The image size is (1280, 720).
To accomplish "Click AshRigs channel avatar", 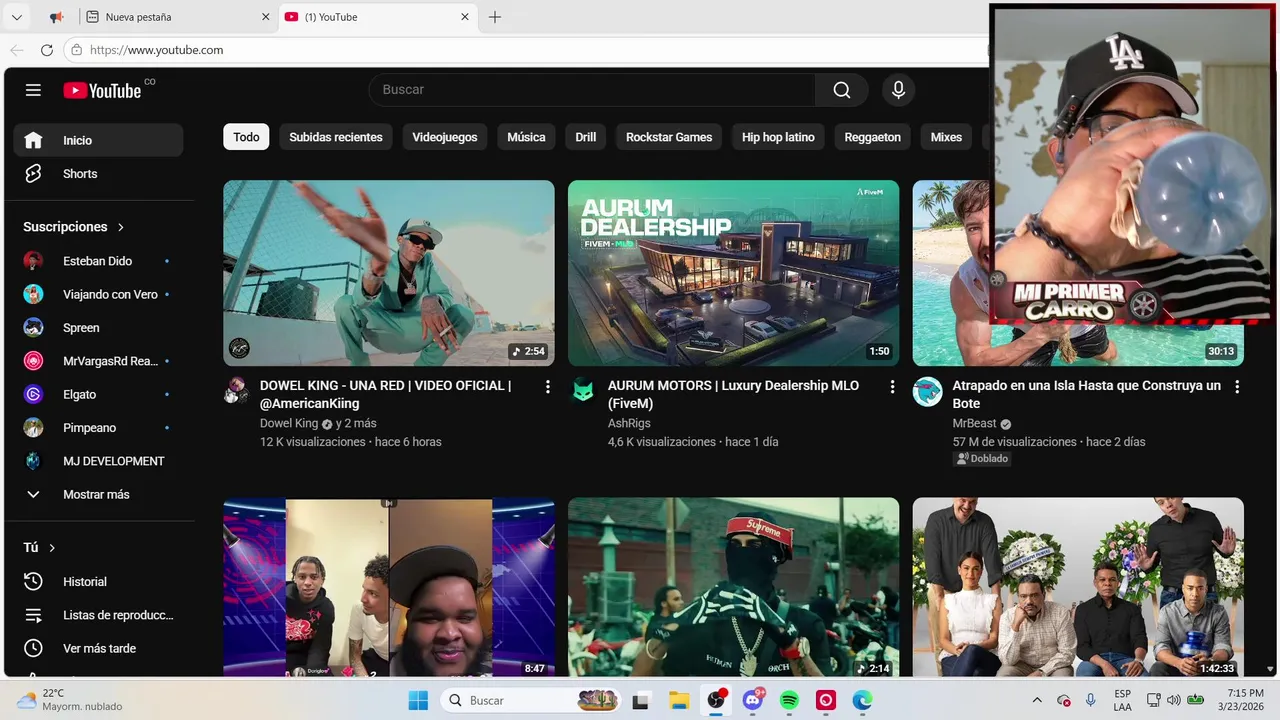I will click(582, 391).
